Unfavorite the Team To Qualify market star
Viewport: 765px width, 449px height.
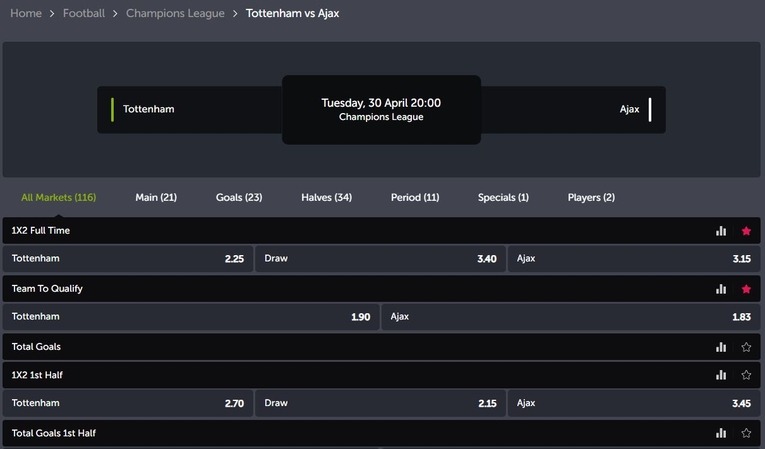(x=746, y=289)
